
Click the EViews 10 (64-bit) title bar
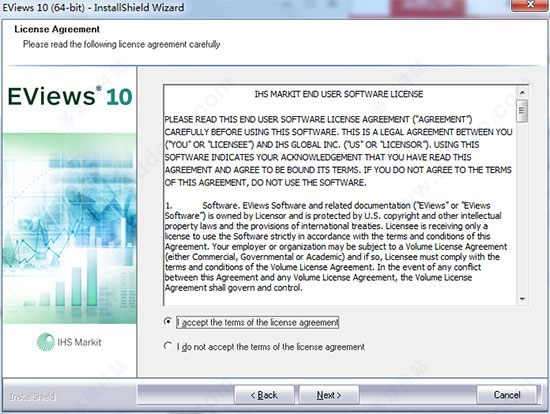[93, 7]
